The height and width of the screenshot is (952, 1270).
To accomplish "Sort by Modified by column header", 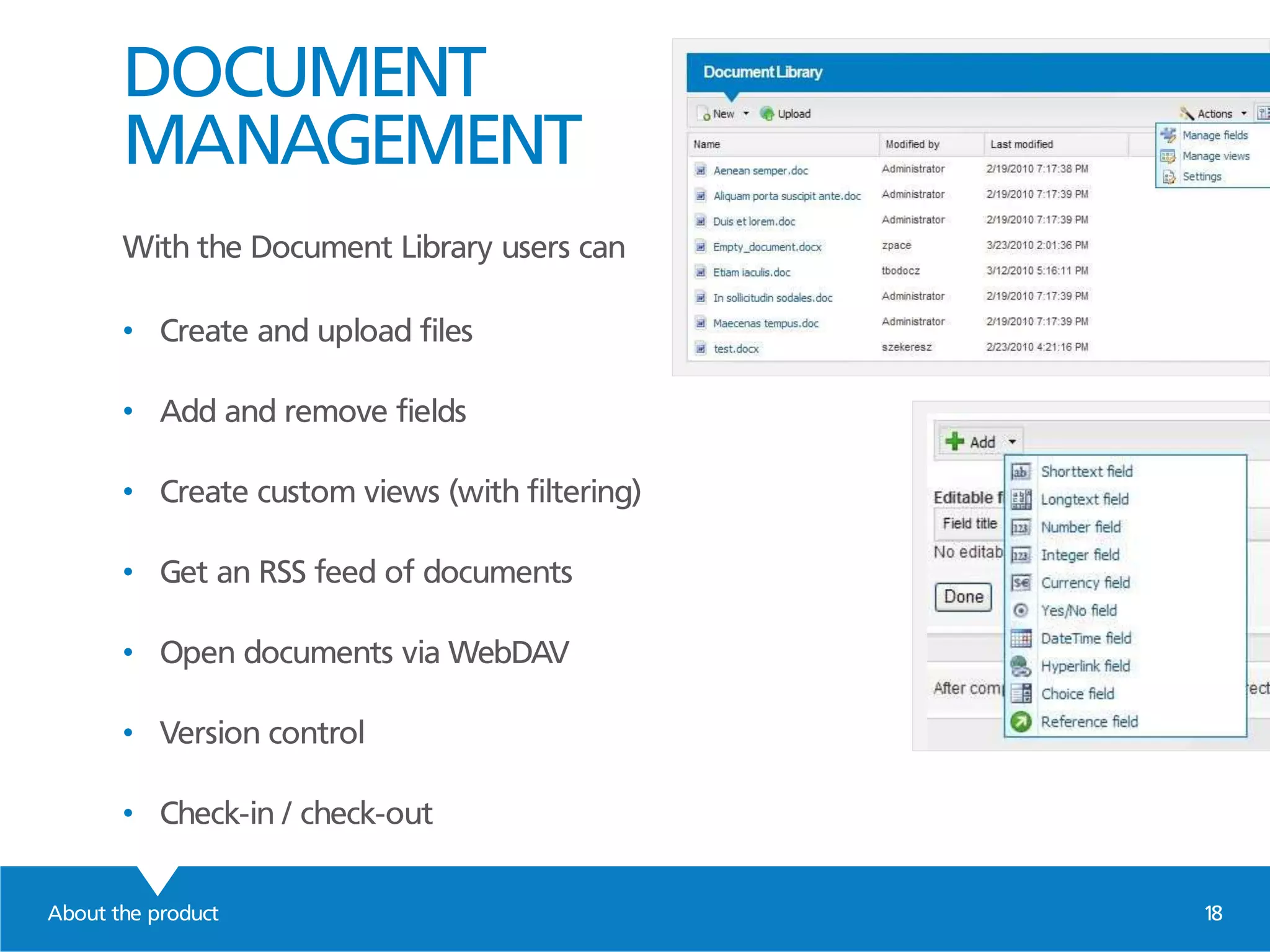I will 931,144.
